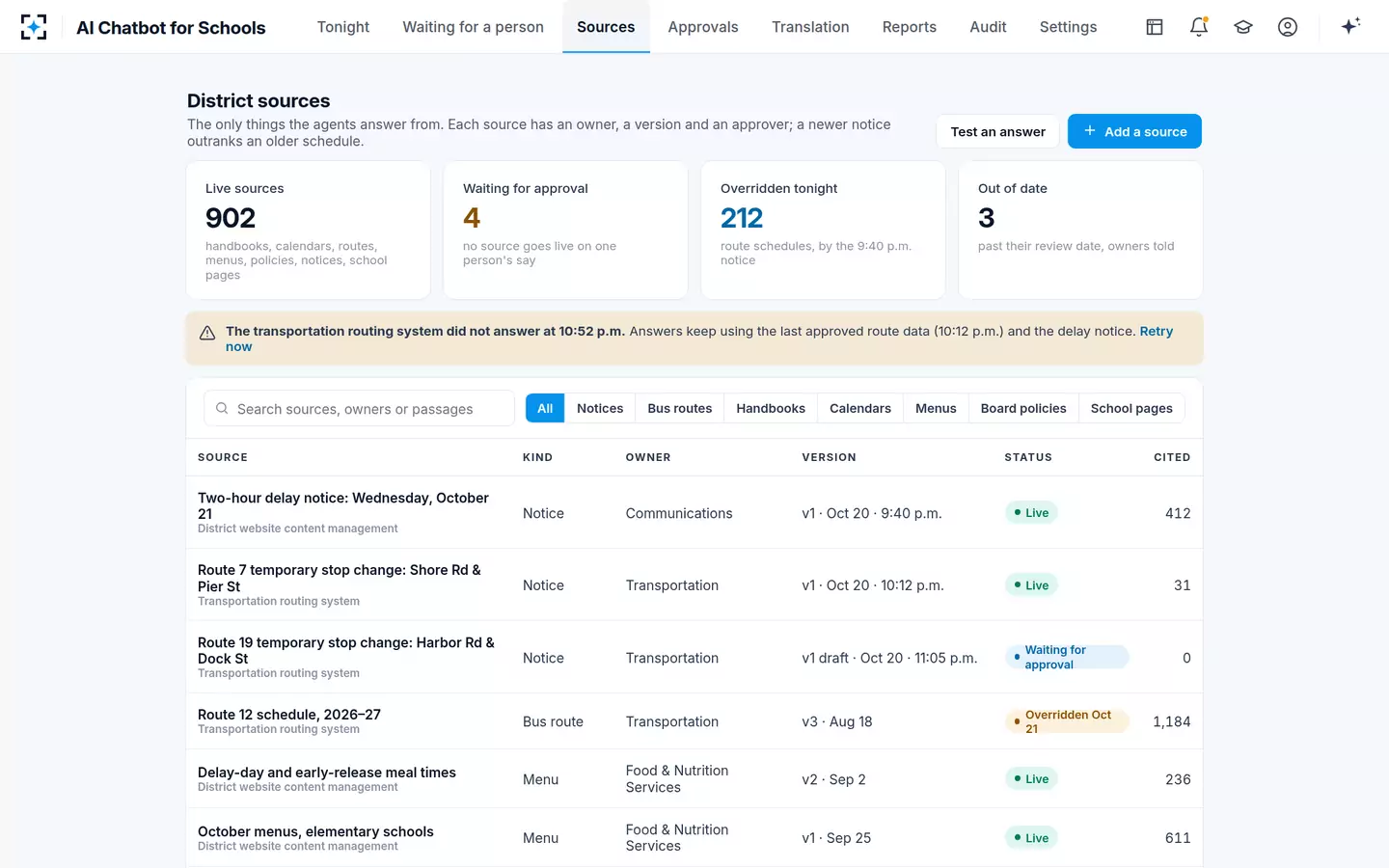The width and height of the screenshot is (1389, 868).
Task: Open "October menus, elementary schools" source
Action: click(694, 838)
